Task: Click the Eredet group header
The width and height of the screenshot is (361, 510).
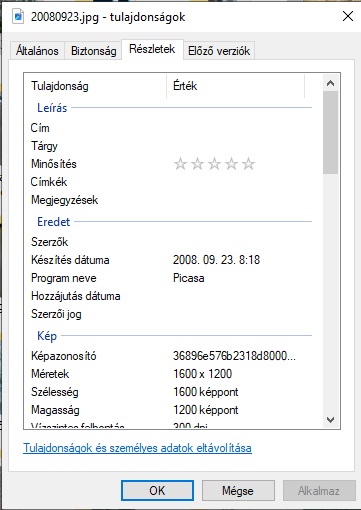Action: click(x=53, y=222)
